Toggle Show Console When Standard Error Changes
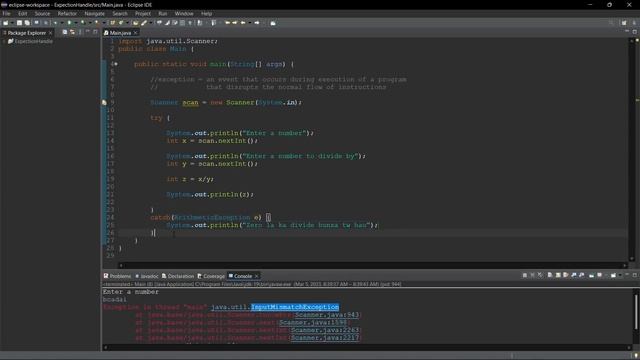This screenshot has width=640, height=360. click(582, 276)
